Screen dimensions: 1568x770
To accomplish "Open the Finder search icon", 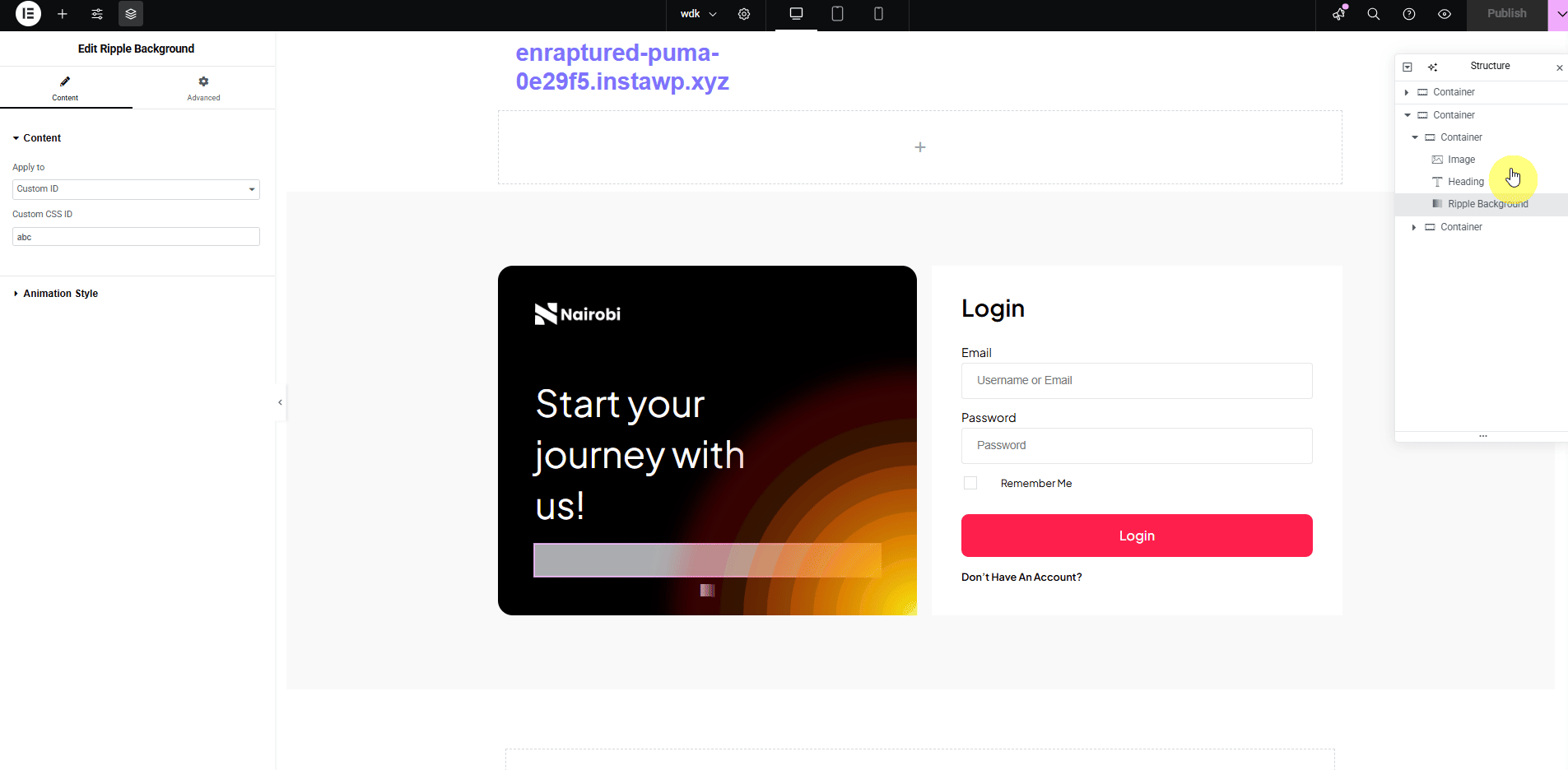I will tap(1374, 14).
